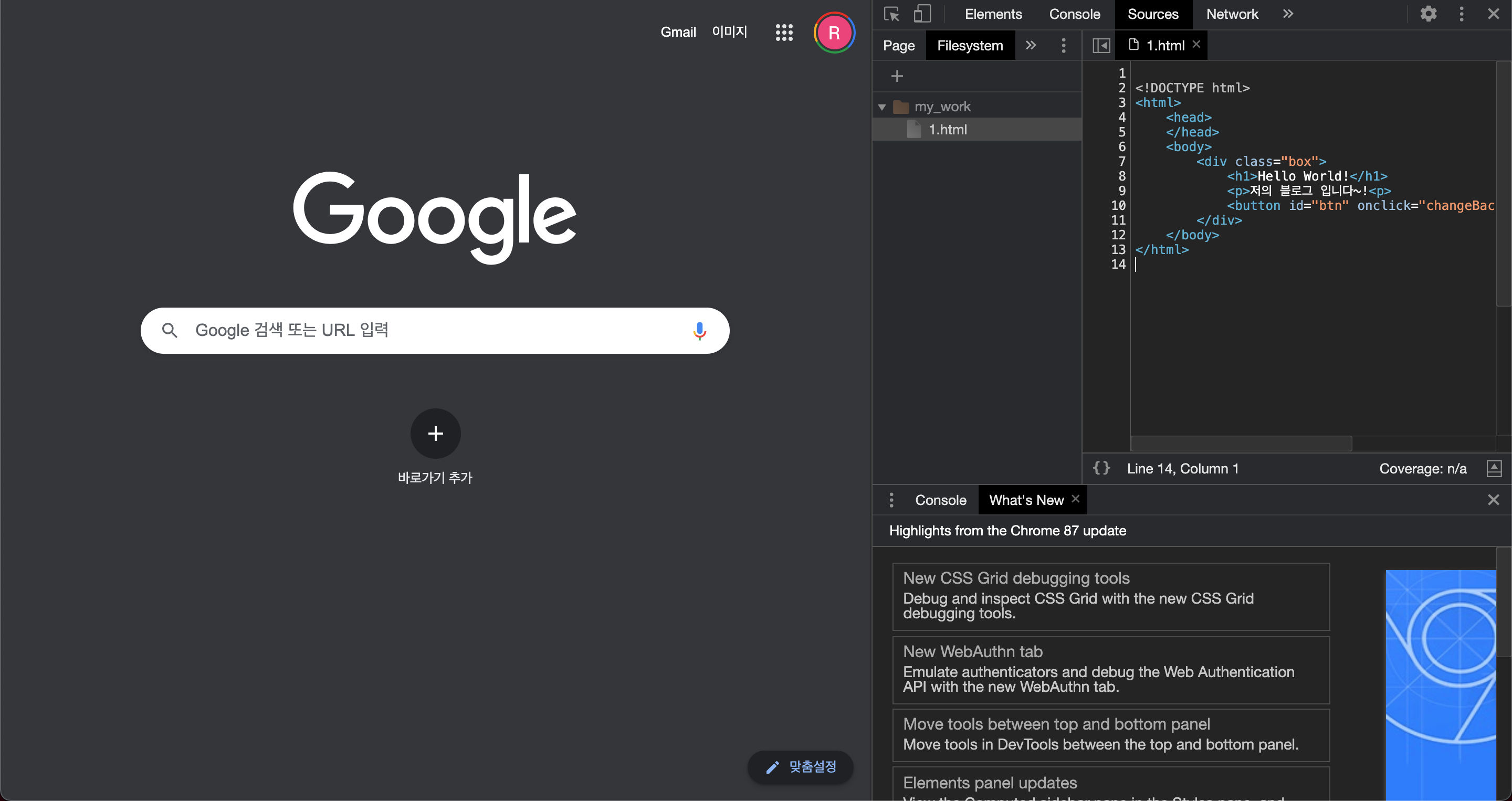The width and height of the screenshot is (1512, 801).
Task: Show more navigator tabs after Filesystem
Action: coord(1031,45)
